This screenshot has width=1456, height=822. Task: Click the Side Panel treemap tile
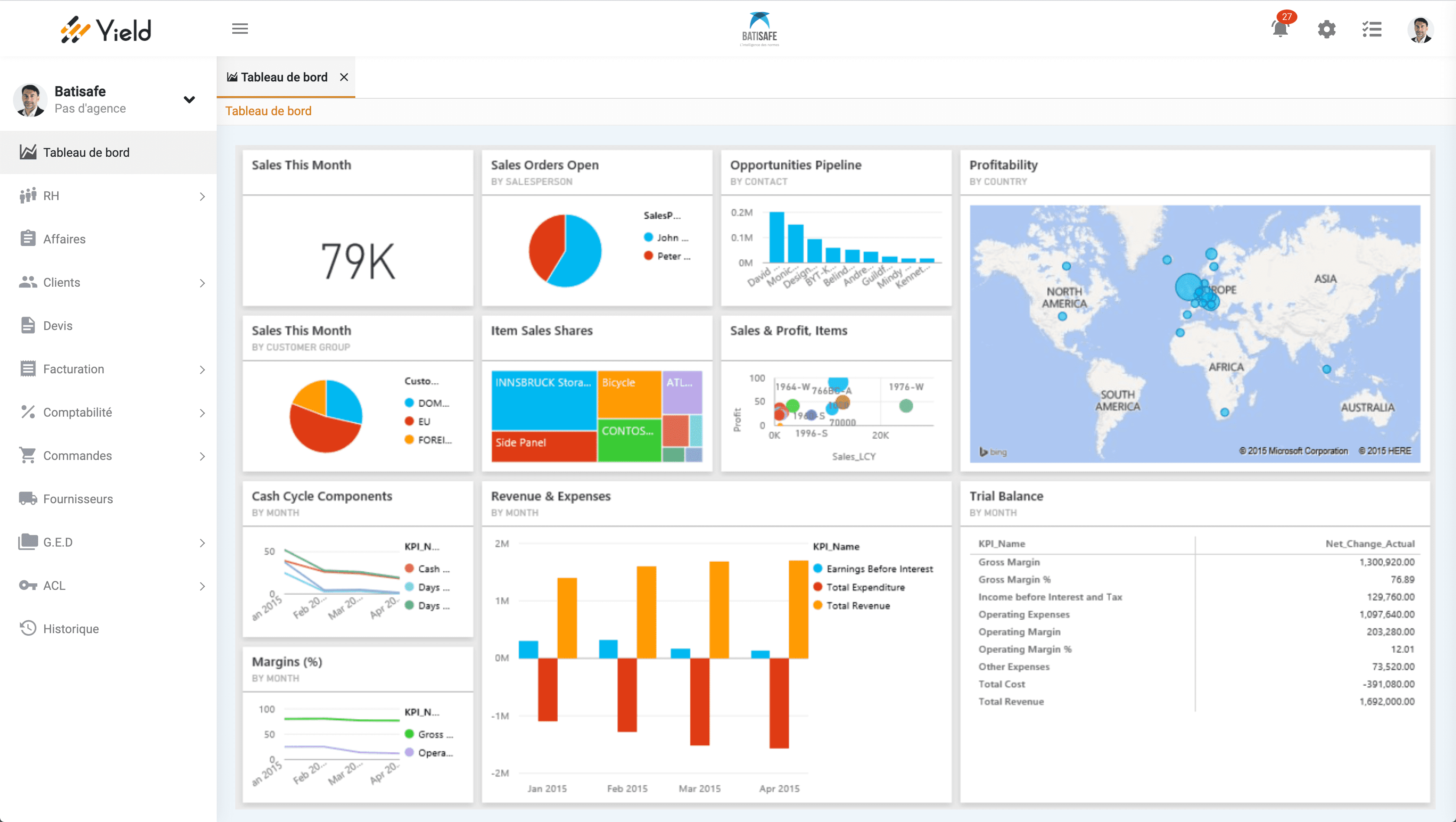[544, 447]
